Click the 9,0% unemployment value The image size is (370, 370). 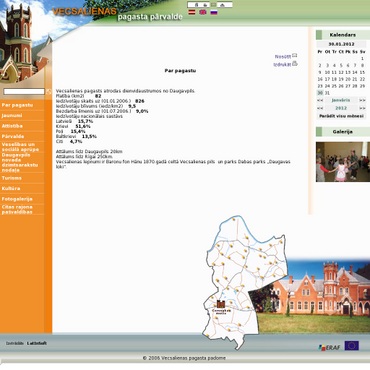click(142, 111)
